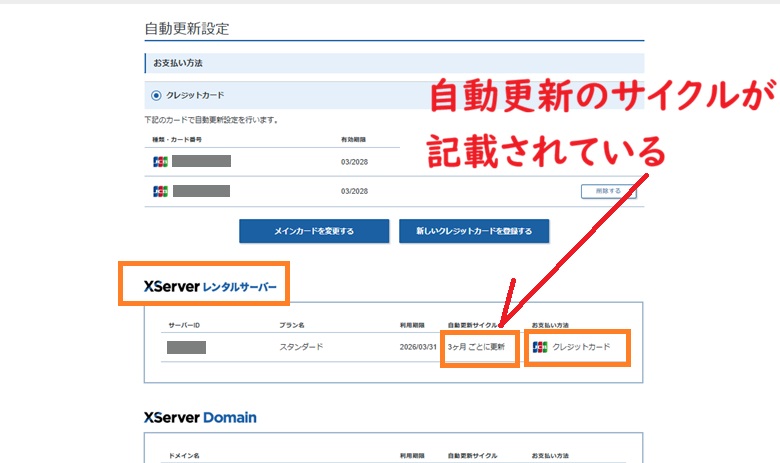
Task: Click the サーバーID column header
Action: coord(184,325)
